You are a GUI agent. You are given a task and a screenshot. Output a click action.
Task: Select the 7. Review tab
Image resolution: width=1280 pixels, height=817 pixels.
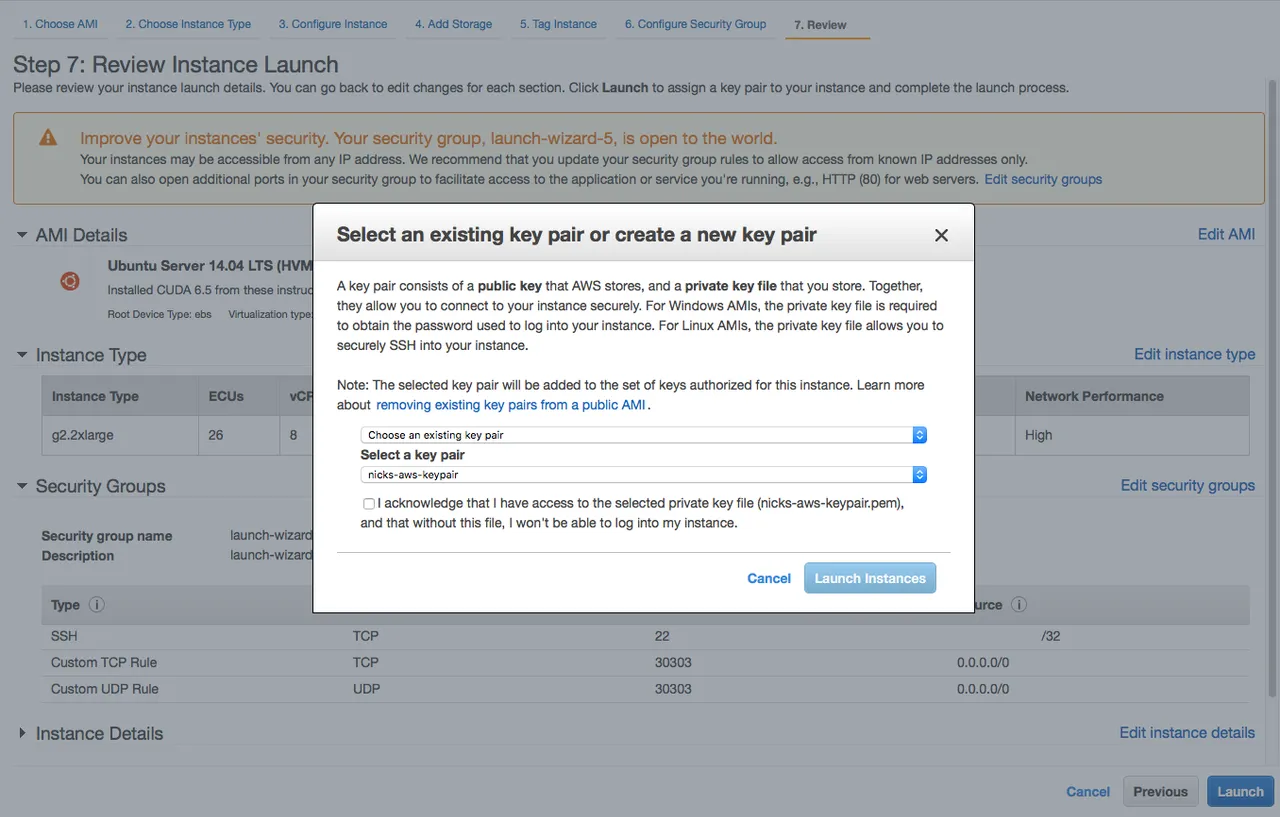tap(820, 25)
